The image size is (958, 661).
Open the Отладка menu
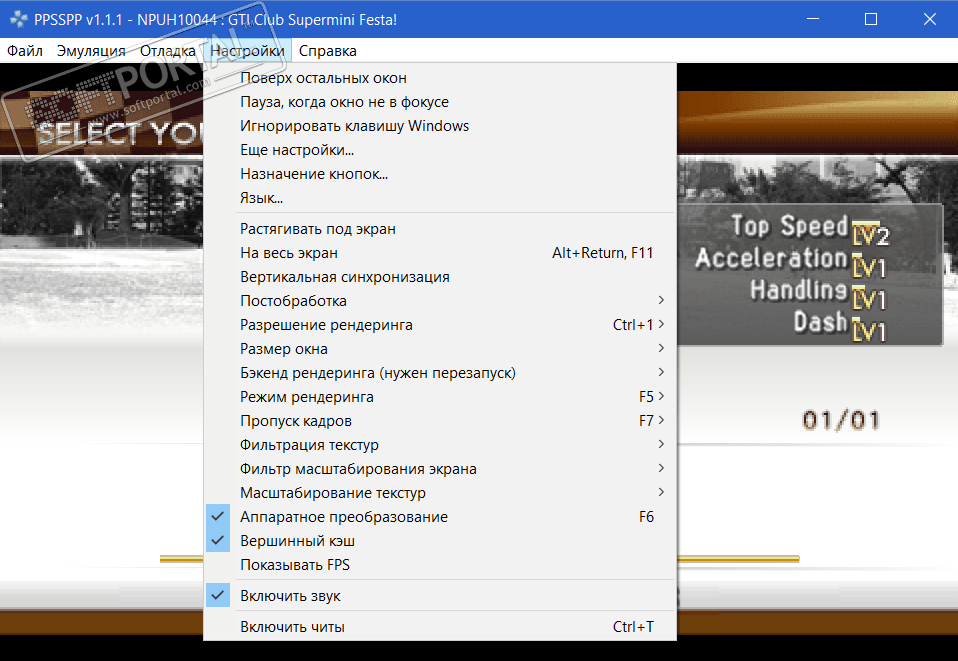[x=167, y=51]
